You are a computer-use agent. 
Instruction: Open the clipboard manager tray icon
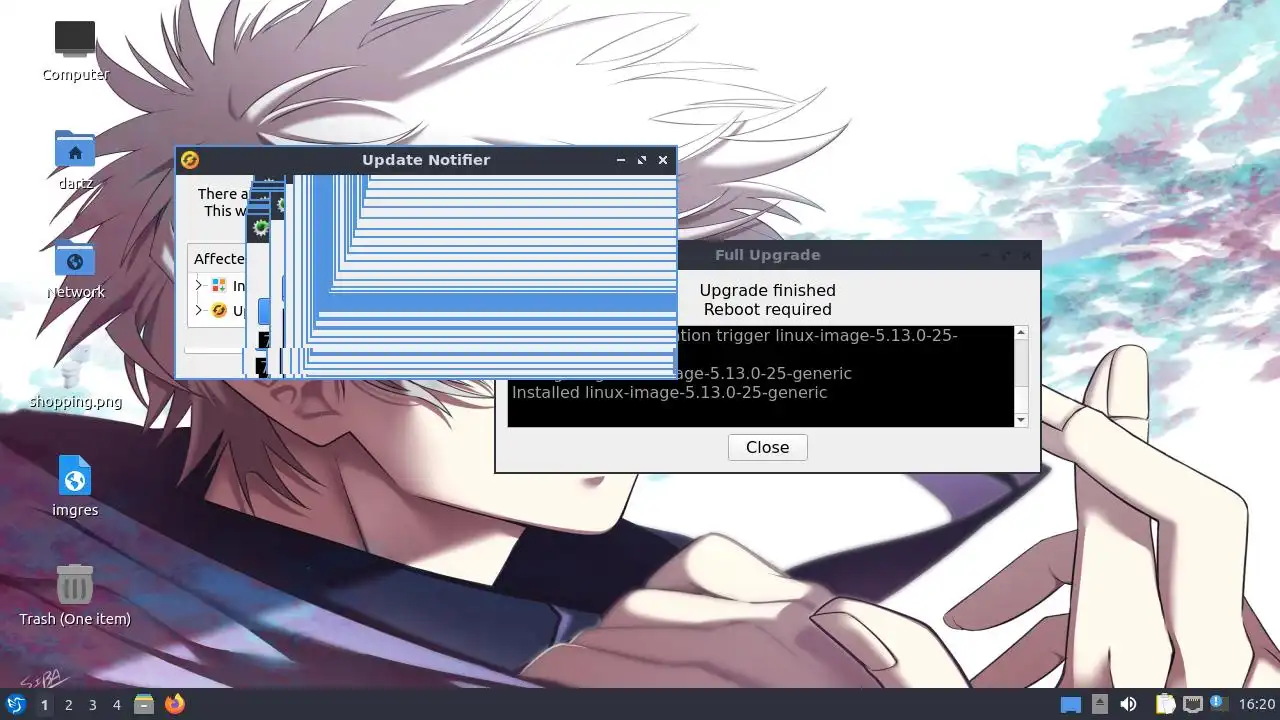pyautogui.click(x=1165, y=705)
